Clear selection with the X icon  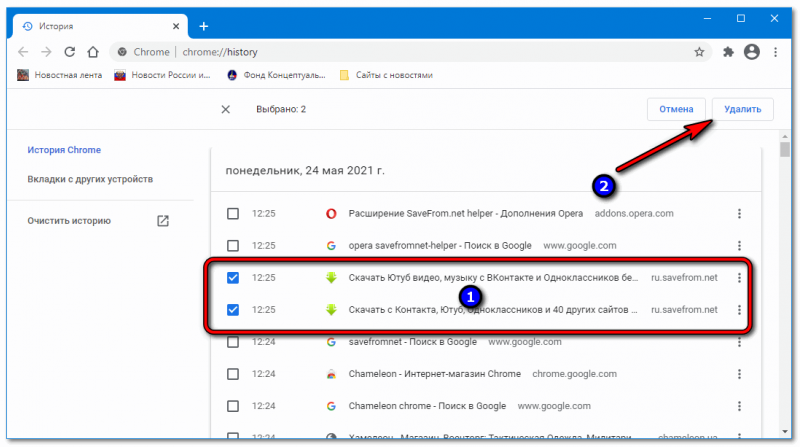click(225, 109)
